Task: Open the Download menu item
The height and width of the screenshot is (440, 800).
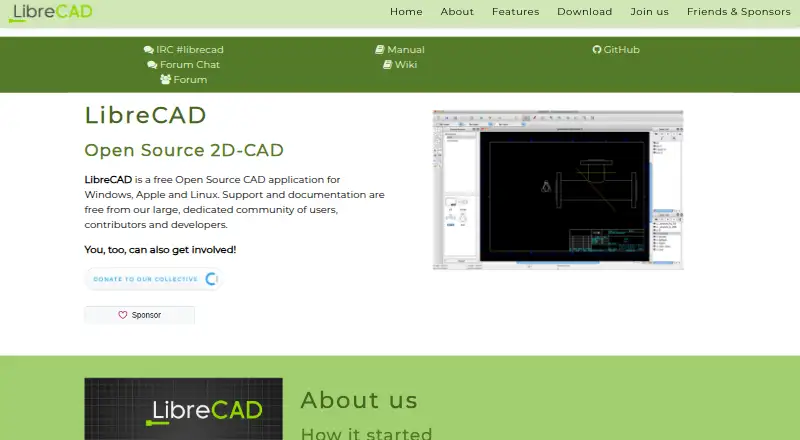Action: pos(585,12)
